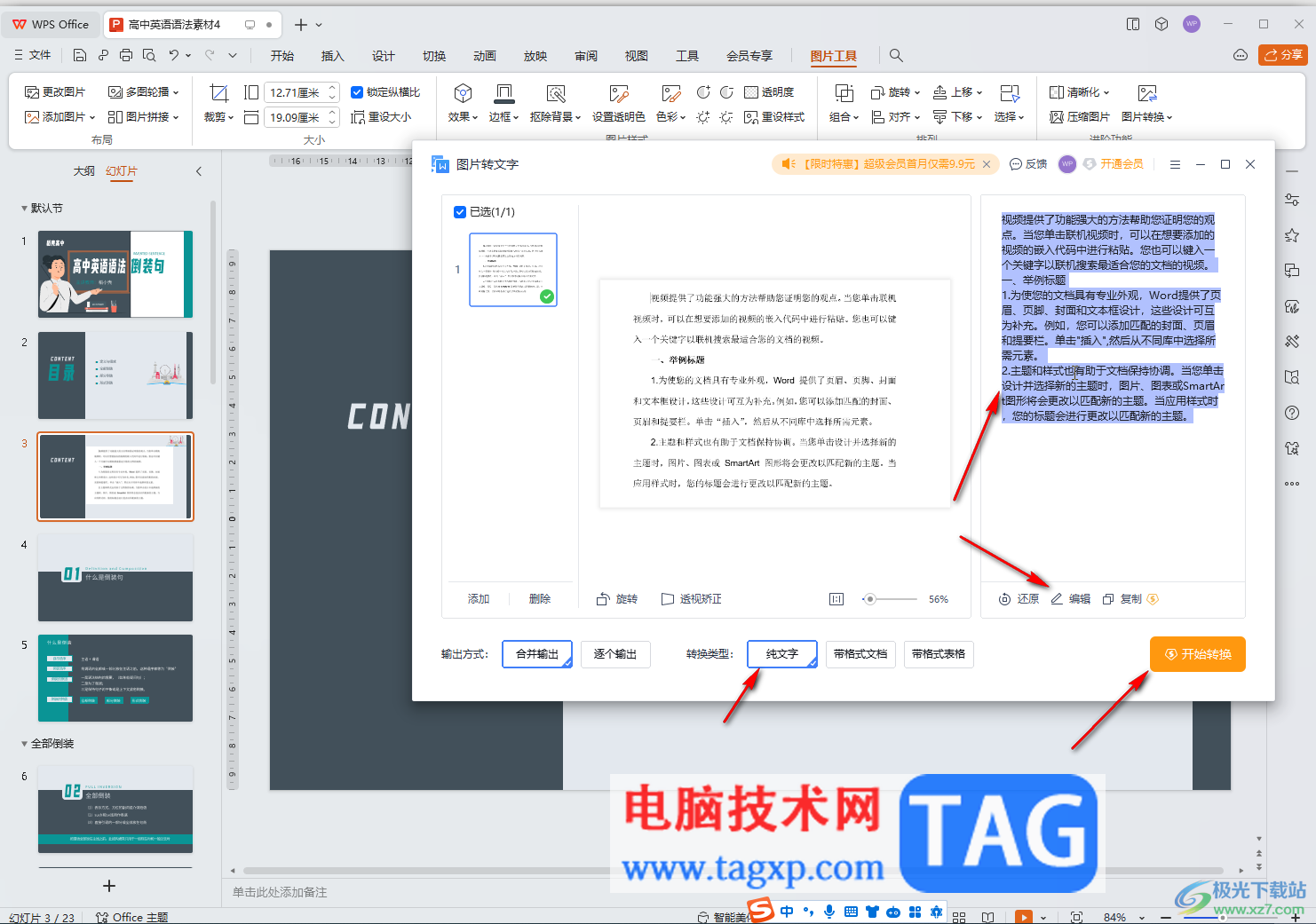Open print preview icon in quick access toolbar
Screen dimensions: 1316x924
tap(149, 55)
